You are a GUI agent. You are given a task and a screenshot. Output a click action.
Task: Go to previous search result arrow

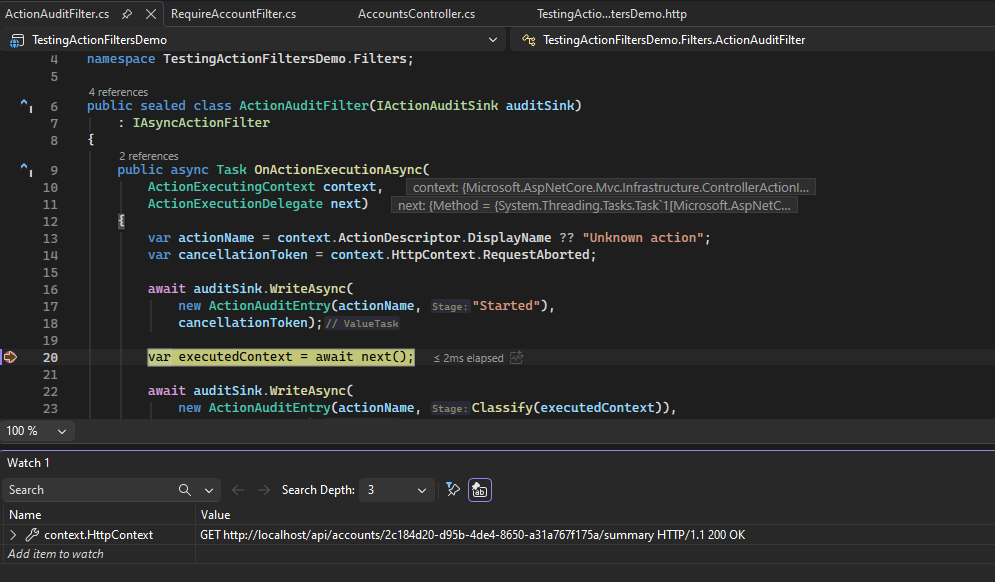(238, 490)
